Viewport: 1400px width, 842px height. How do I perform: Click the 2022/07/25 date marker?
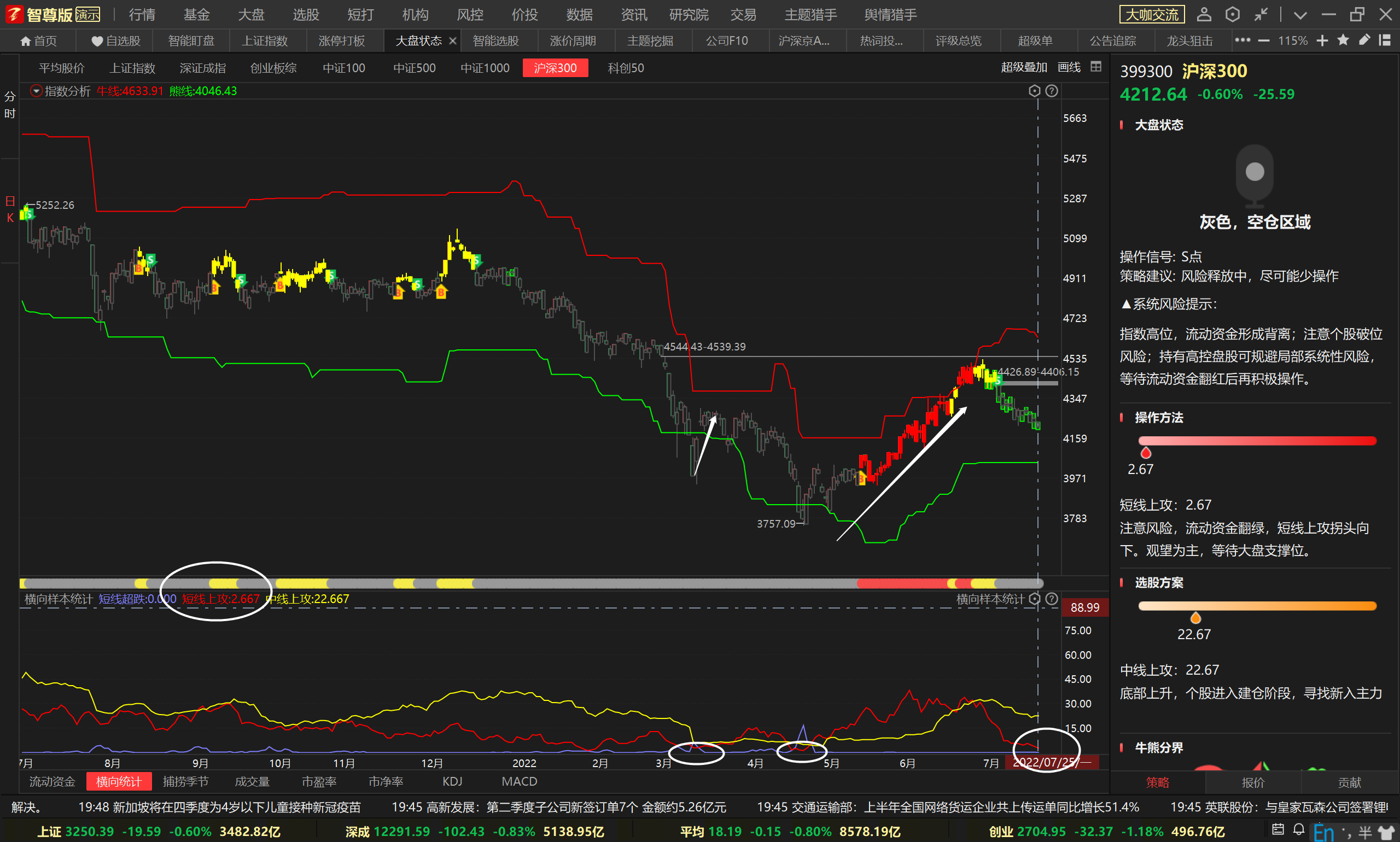(1052, 762)
